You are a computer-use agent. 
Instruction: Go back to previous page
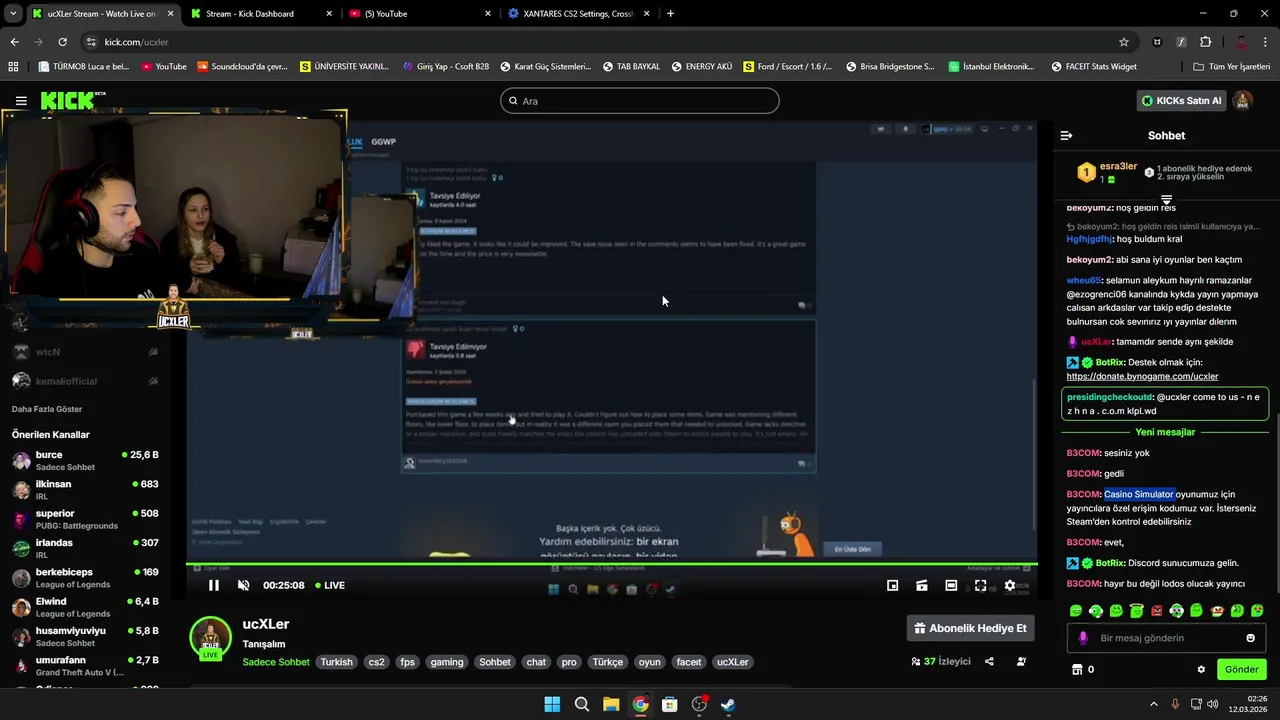pos(14,42)
